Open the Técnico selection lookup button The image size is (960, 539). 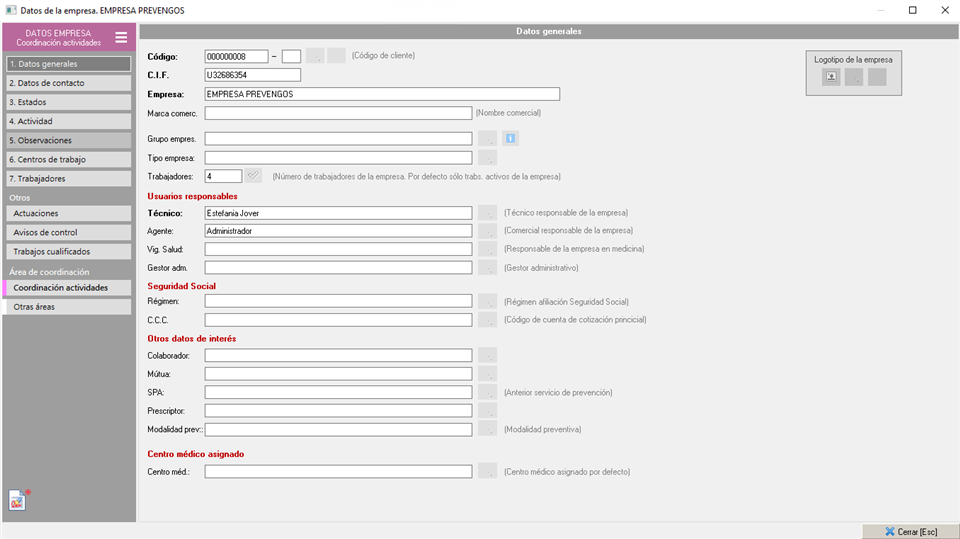coord(487,213)
